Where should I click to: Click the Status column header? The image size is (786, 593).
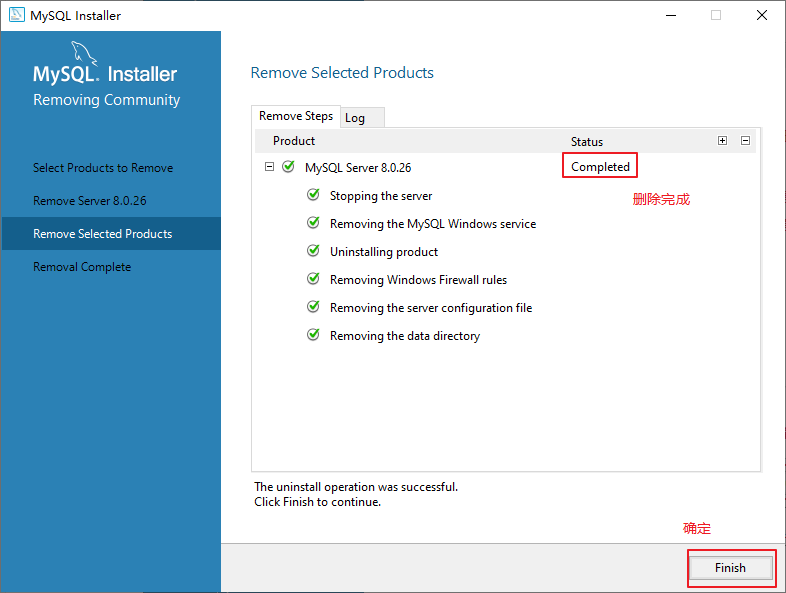(586, 142)
